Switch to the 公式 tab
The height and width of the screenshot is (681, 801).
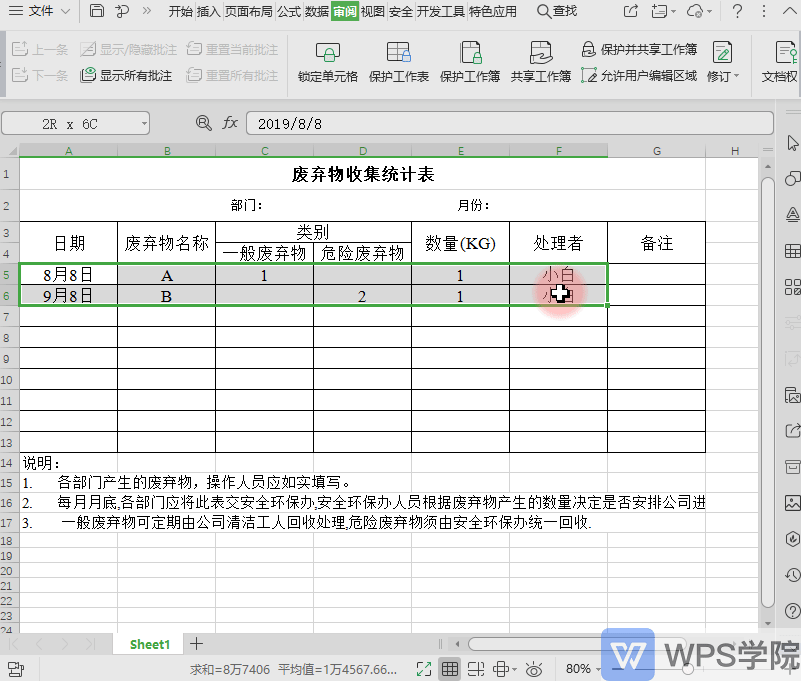[x=289, y=11]
